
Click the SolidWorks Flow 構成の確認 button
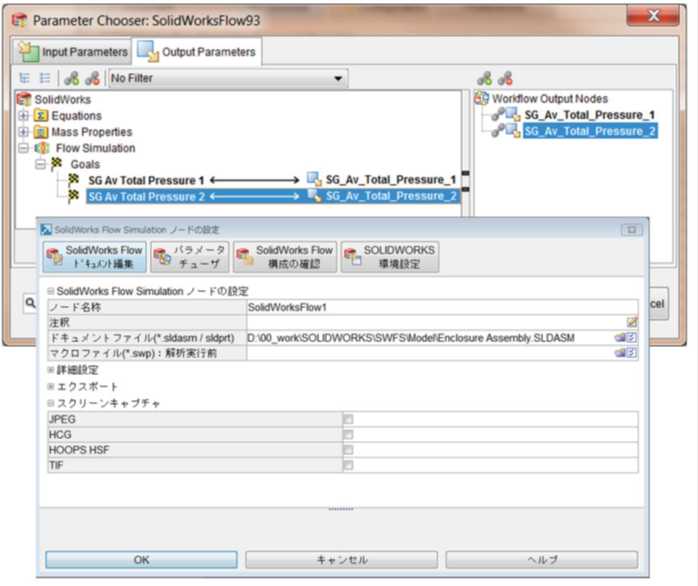pos(285,256)
